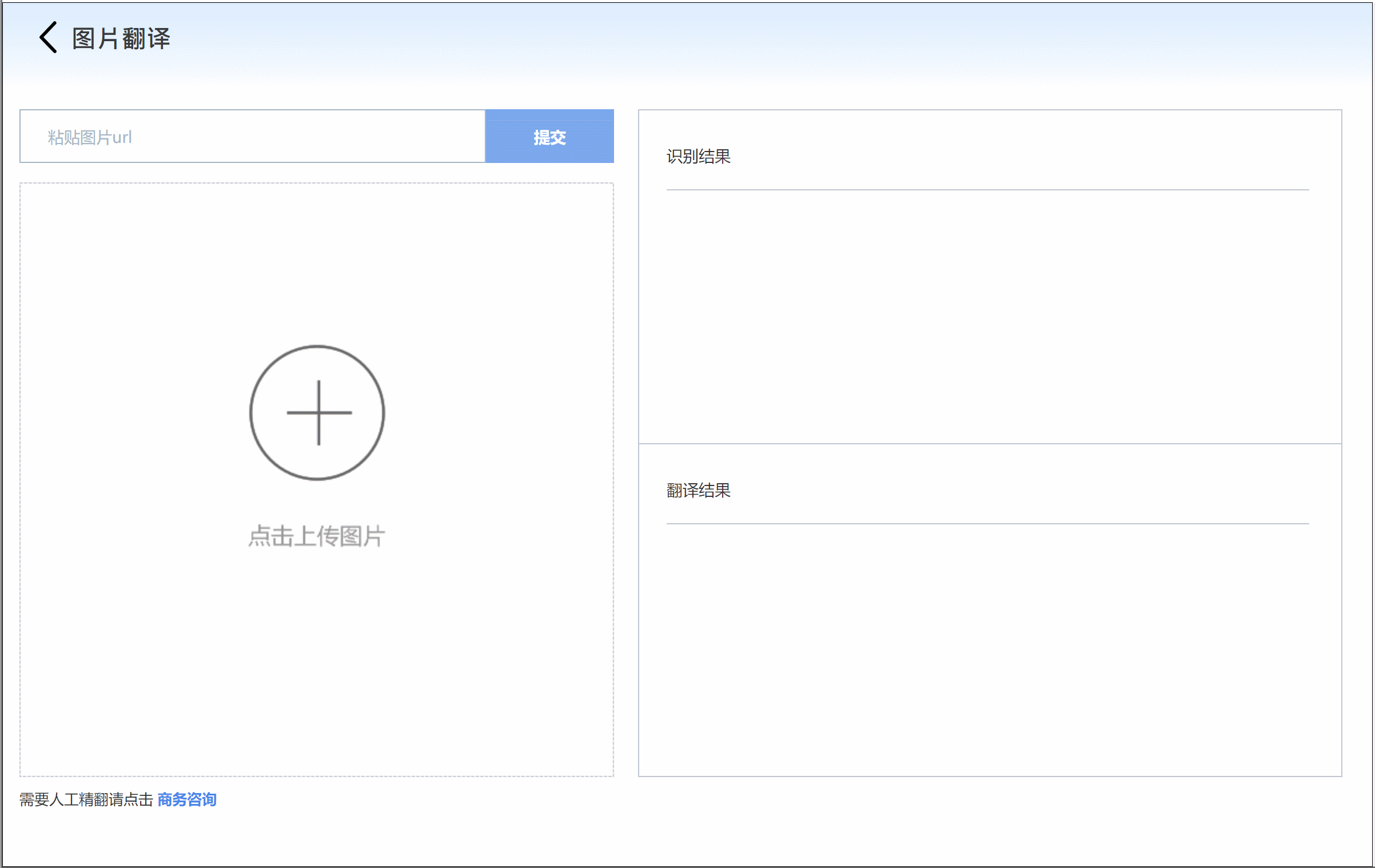Select the 识别结果 heading
This screenshot has height=868, width=1375.
click(699, 157)
